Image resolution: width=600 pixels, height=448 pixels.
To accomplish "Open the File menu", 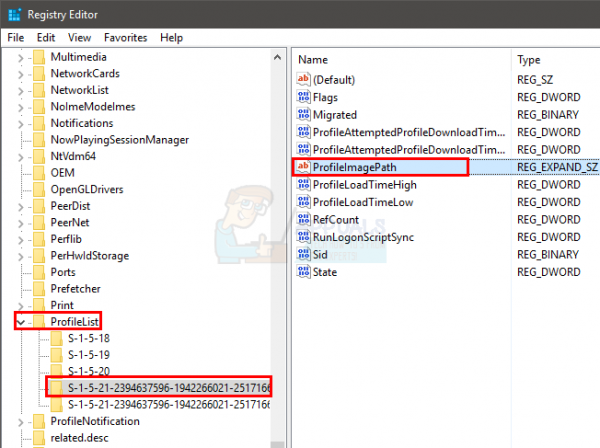I will pos(16,37).
